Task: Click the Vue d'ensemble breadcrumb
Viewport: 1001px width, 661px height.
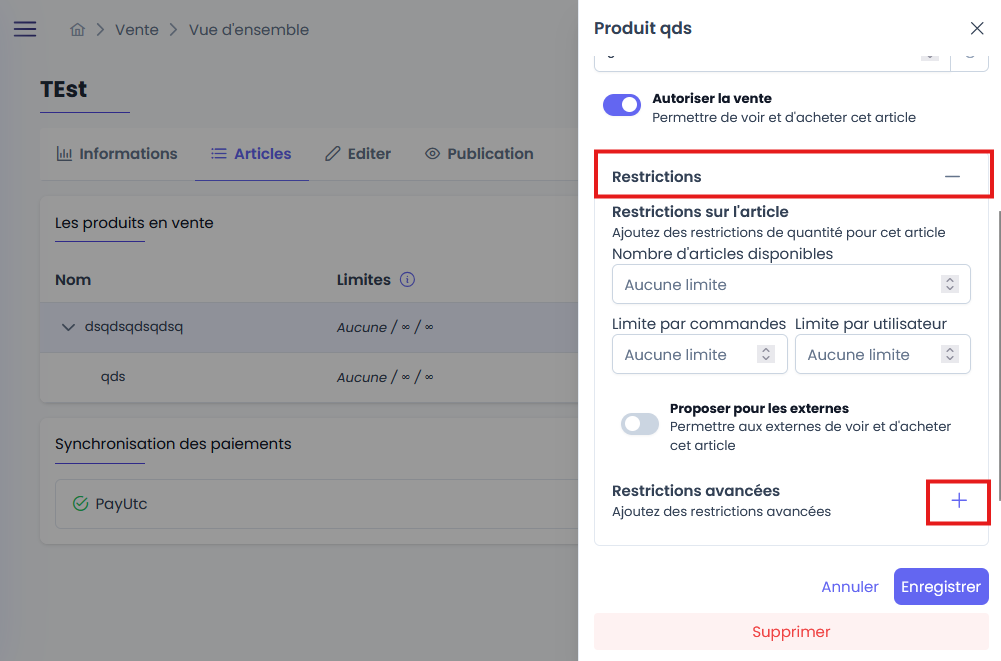Action: click(249, 30)
